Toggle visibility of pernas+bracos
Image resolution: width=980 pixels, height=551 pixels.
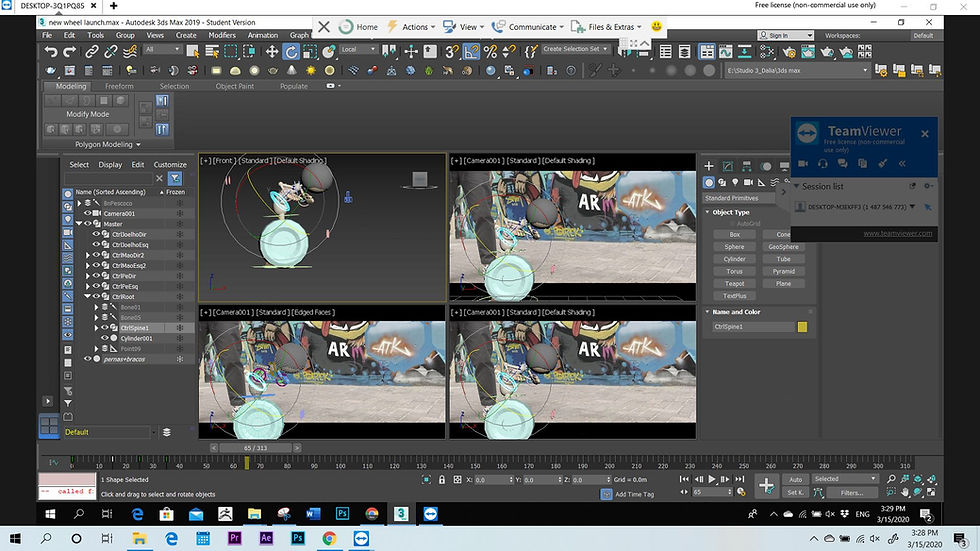pyautogui.click(x=88, y=359)
